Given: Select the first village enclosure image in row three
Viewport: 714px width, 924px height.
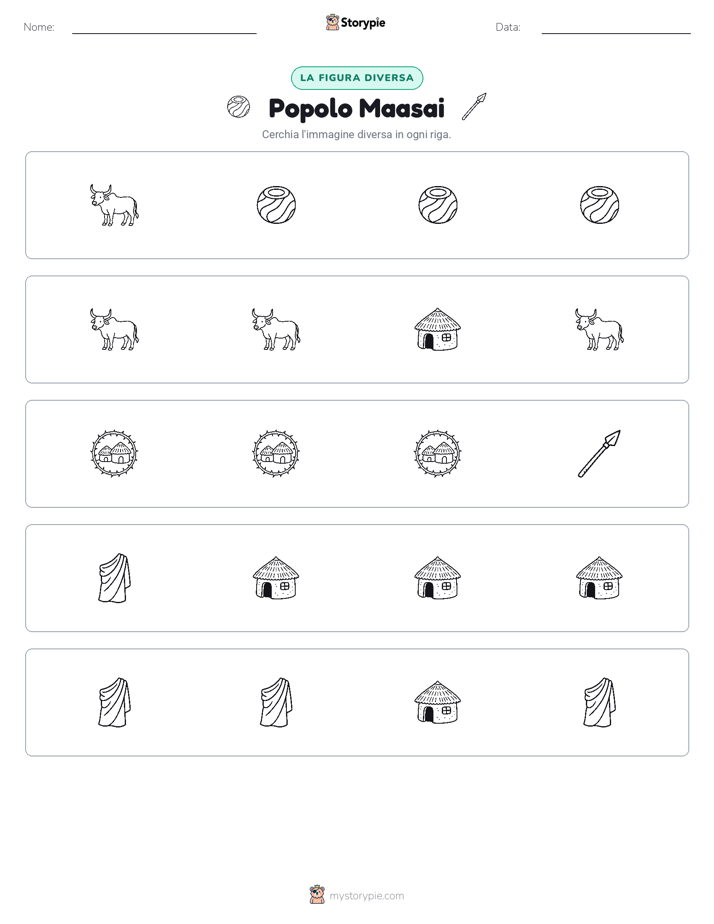Looking at the screenshot, I should pos(114,454).
